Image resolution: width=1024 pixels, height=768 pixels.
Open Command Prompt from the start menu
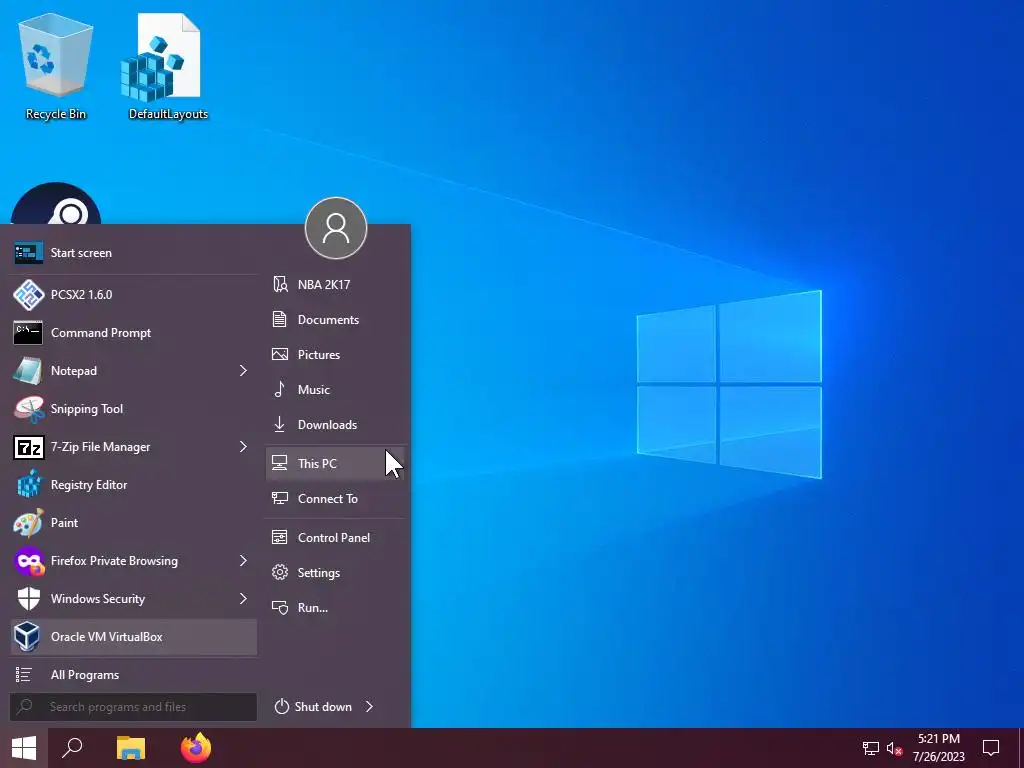[x=133, y=332]
